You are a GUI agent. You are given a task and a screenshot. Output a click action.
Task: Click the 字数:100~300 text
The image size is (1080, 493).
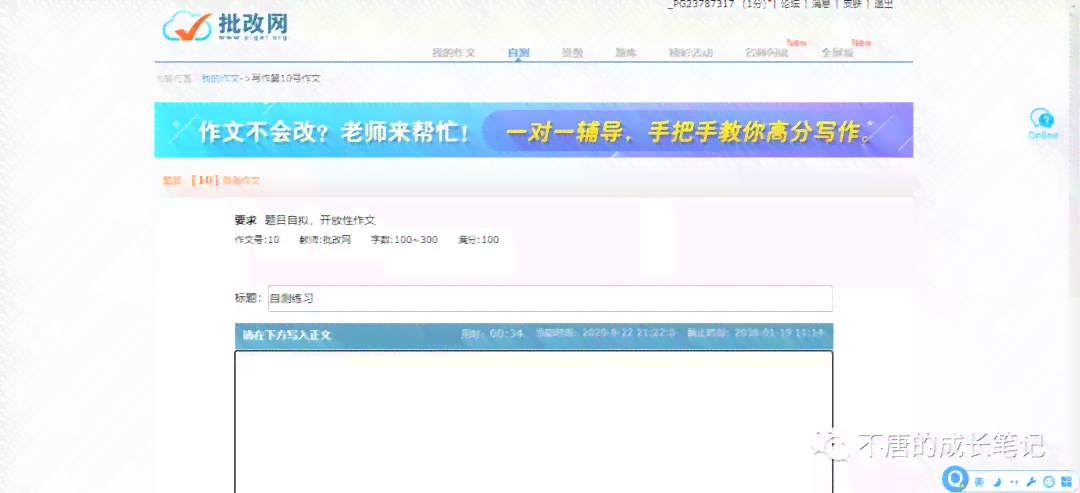click(404, 240)
